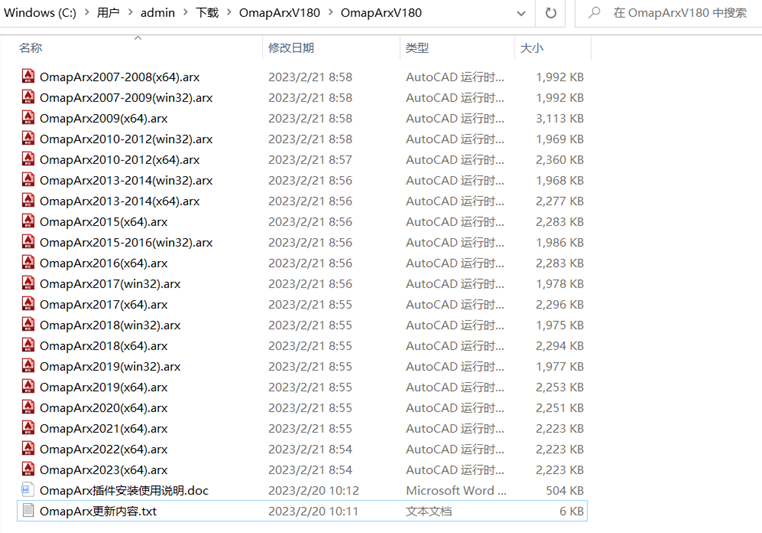The height and width of the screenshot is (533, 762).
Task: Expand the chevron after admin in breadcrumb
Action: [x=185, y=13]
